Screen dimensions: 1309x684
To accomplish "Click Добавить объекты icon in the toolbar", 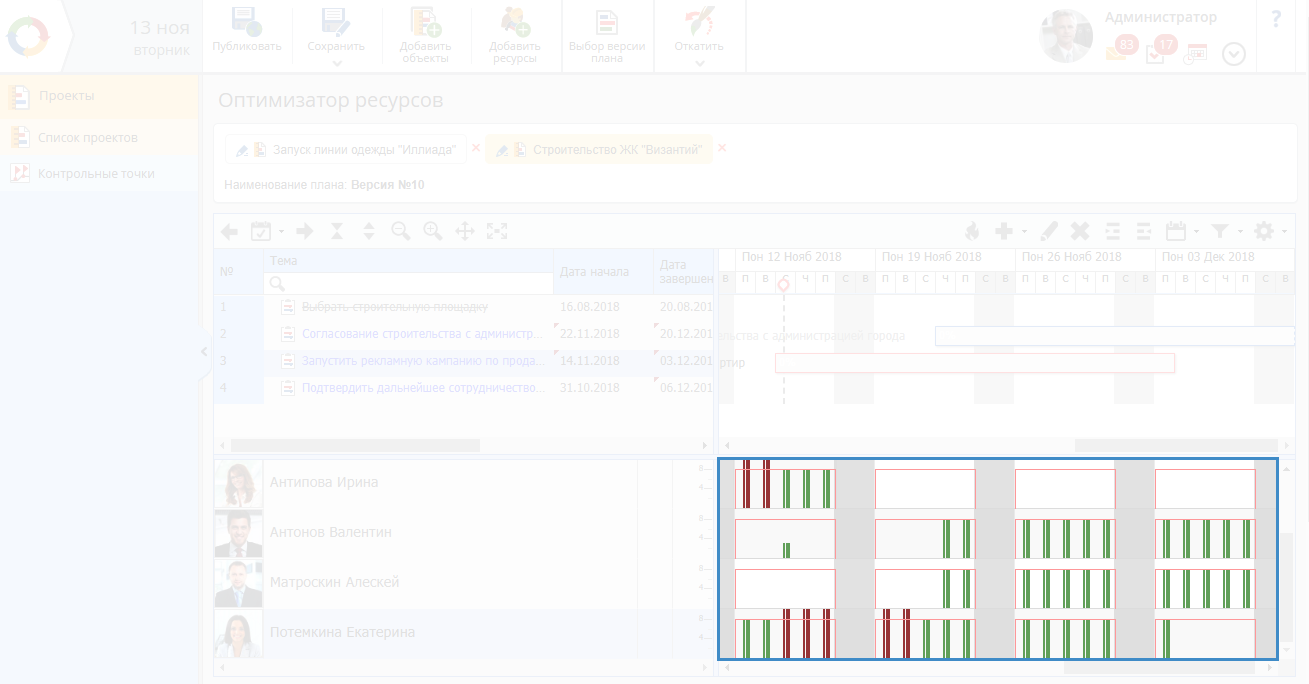I will (426, 23).
